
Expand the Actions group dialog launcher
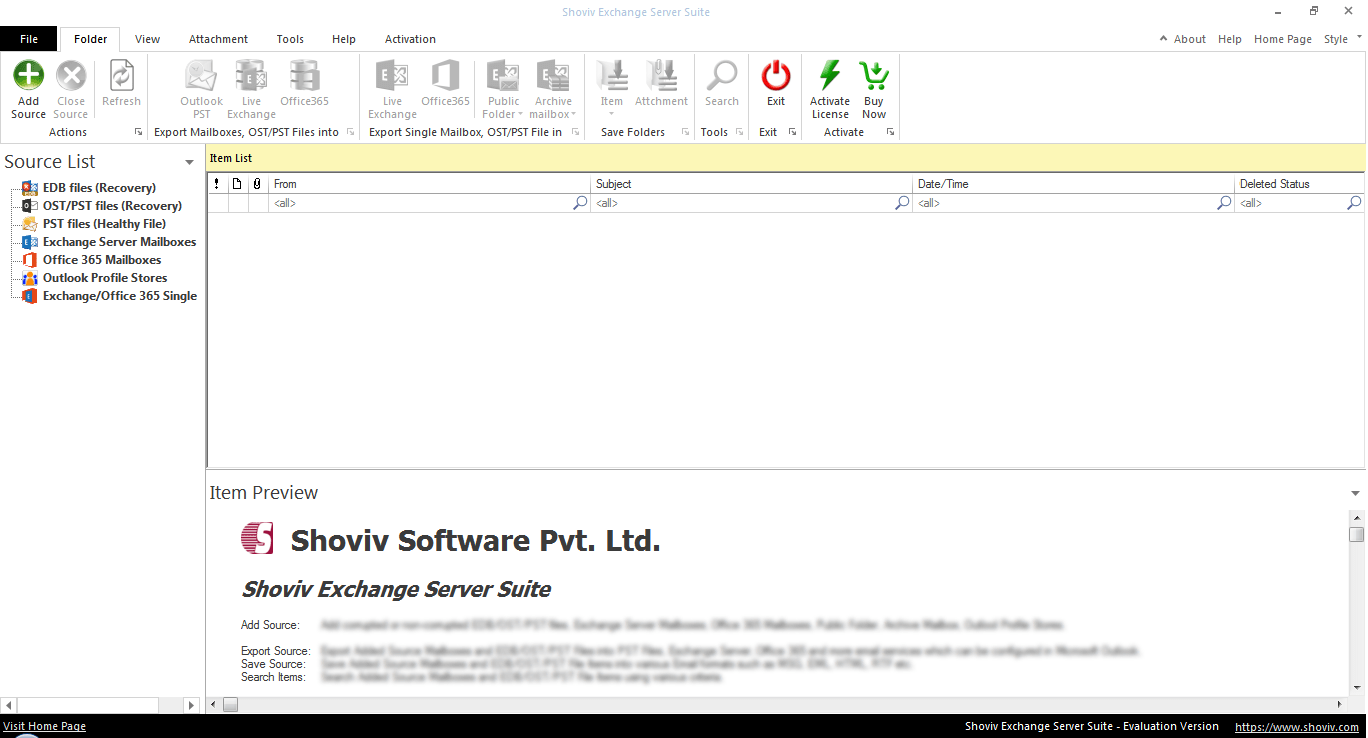pos(137,132)
